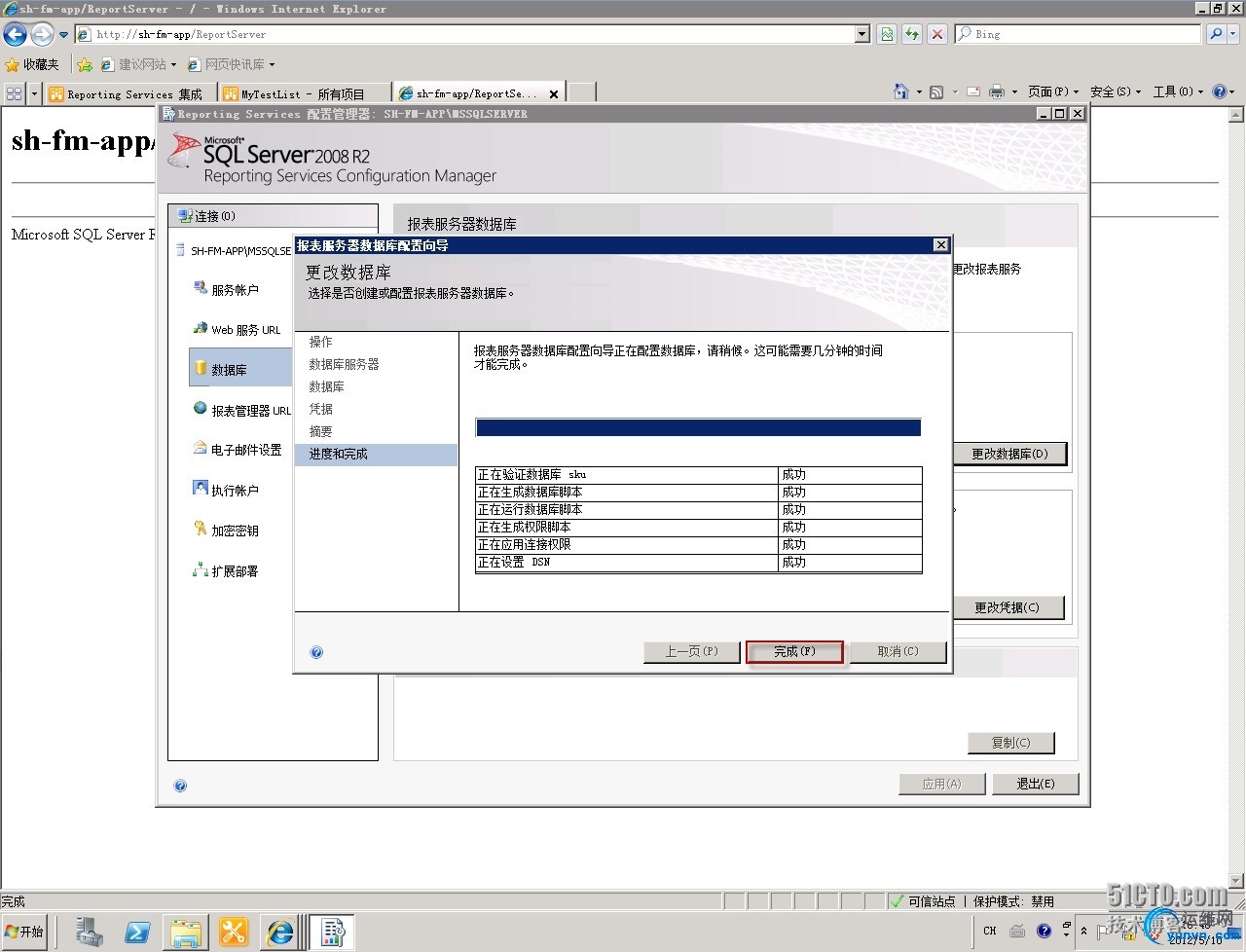Click the 进度和完成 wizard step
This screenshot has width=1246, height=952.
point(376,454)
